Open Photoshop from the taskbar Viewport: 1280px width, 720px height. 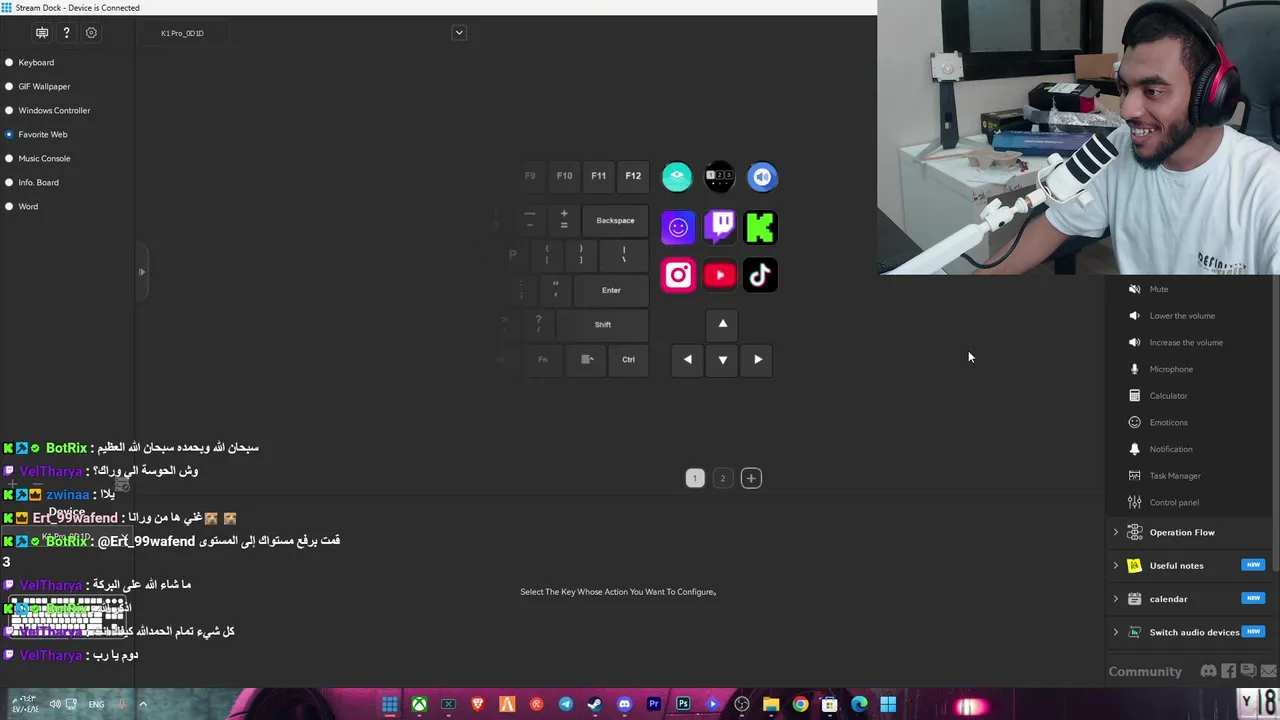pyautogui.click(x=683, y=704)
